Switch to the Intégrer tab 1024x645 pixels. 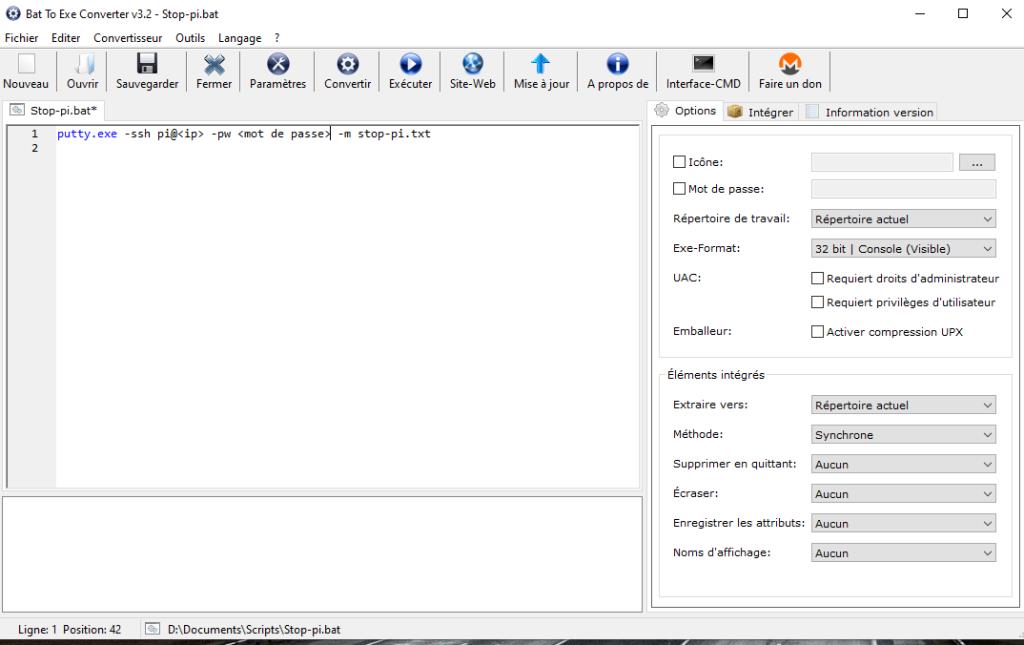point(762,112)
